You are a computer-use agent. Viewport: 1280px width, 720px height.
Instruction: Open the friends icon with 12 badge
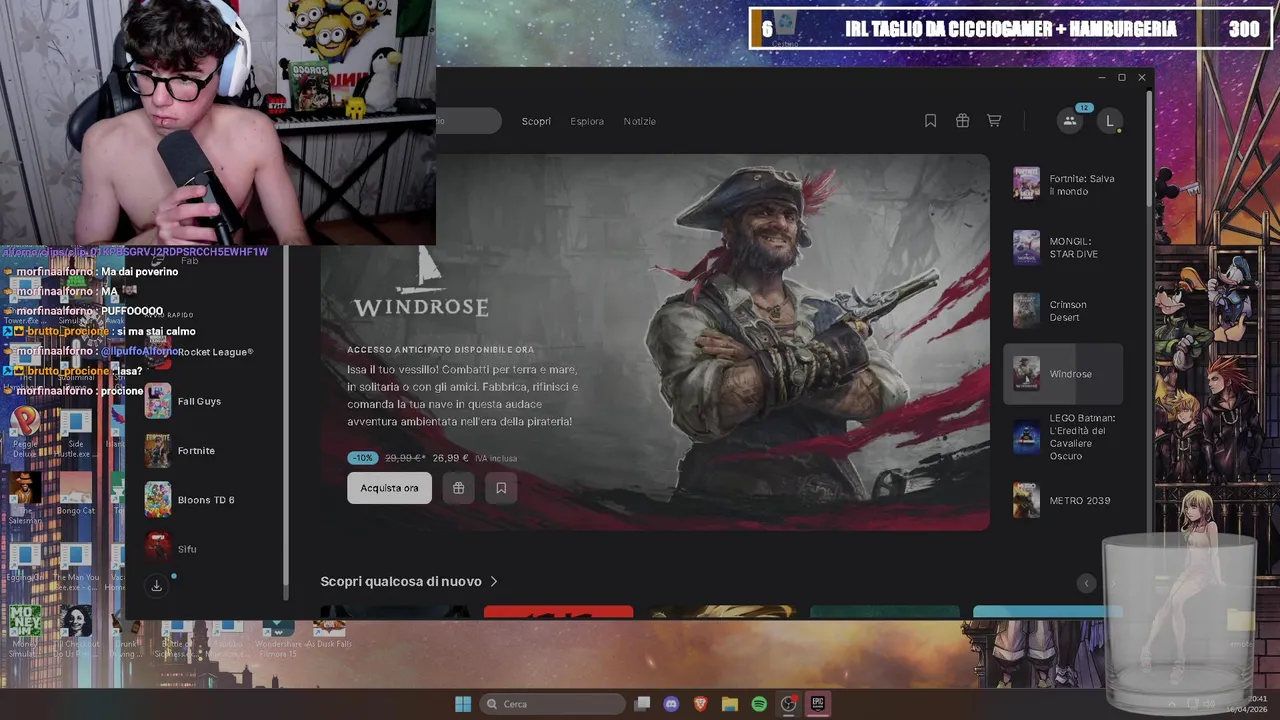click(1069, 121)
